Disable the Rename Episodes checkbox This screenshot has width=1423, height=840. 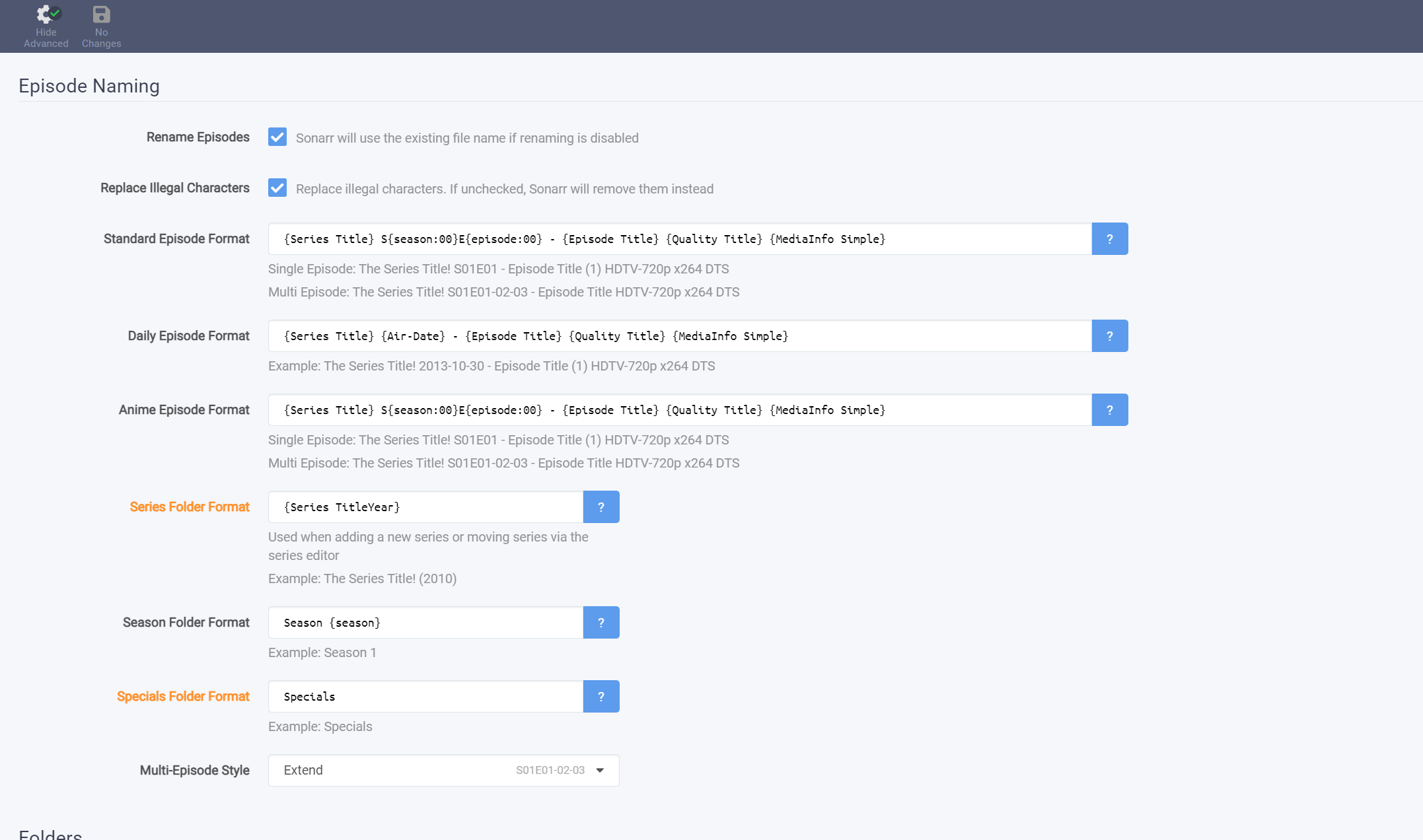pyautogui.click(x=277, y=137)
